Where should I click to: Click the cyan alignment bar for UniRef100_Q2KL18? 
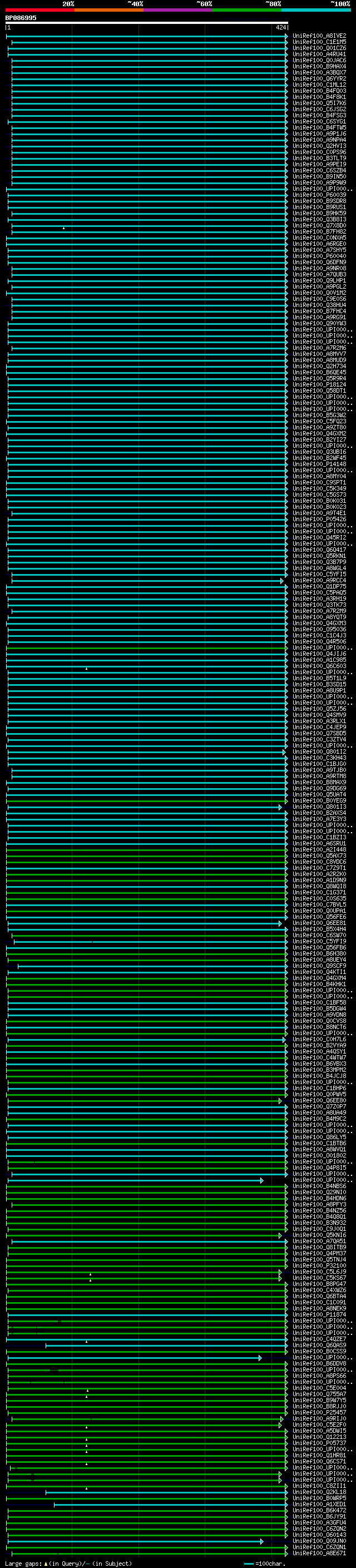[164, 1492]
